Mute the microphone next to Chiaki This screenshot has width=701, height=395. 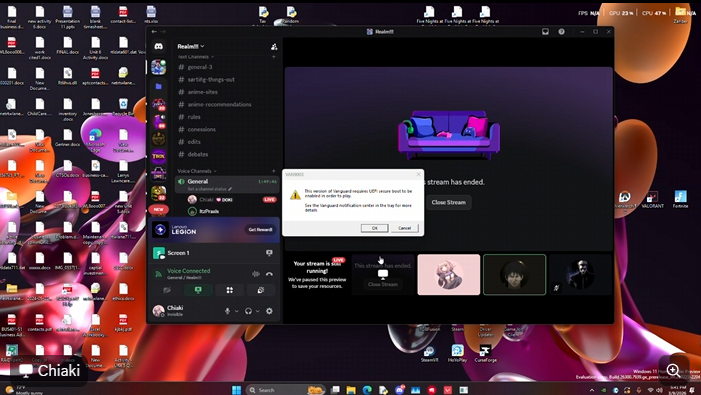228,311
